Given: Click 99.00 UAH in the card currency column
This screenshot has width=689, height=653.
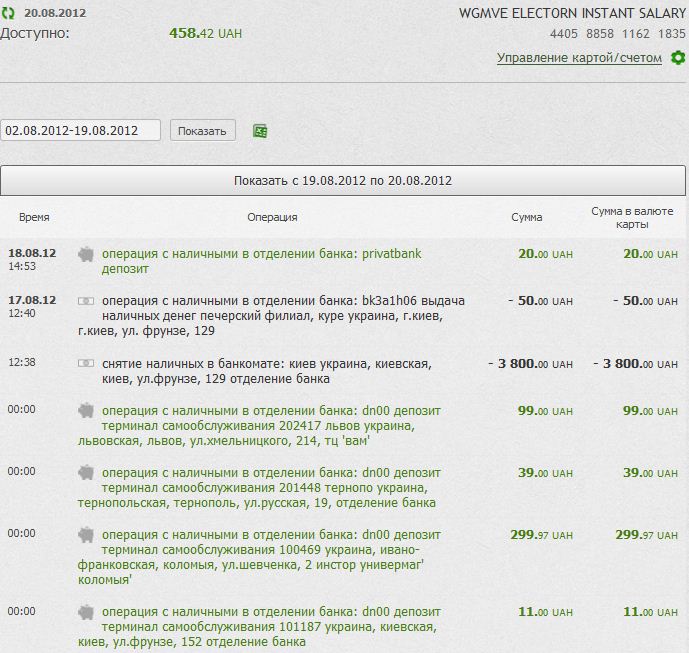Looking at the screenshot, I should pyautogui.click(x=650, y=411).
